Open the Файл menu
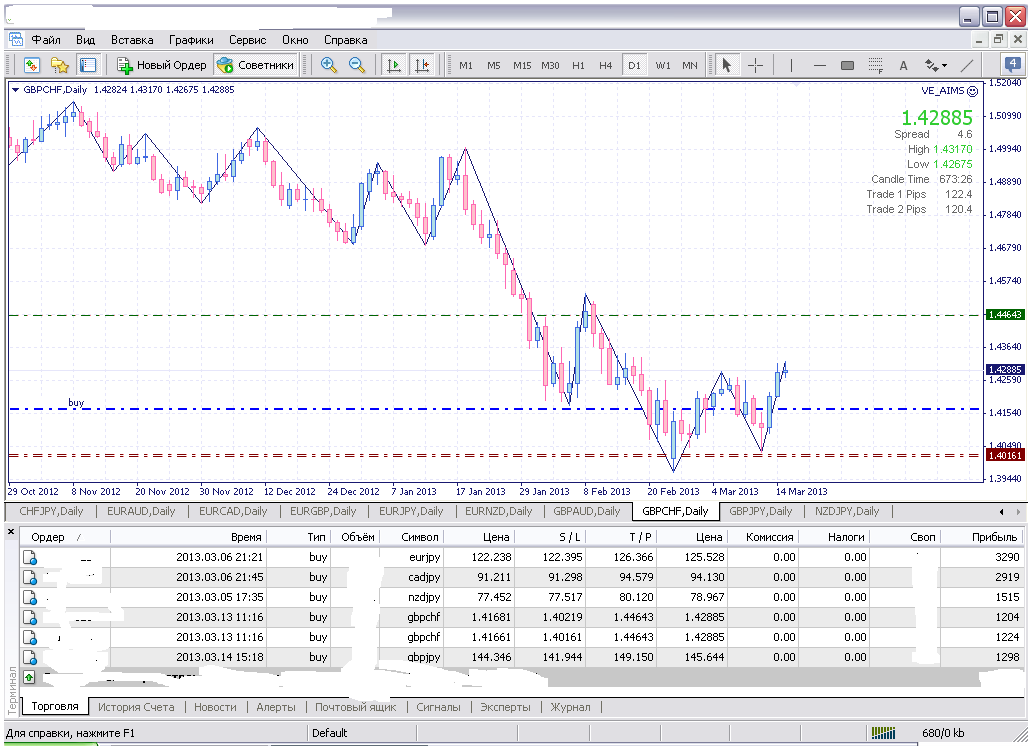 point(46,40)
